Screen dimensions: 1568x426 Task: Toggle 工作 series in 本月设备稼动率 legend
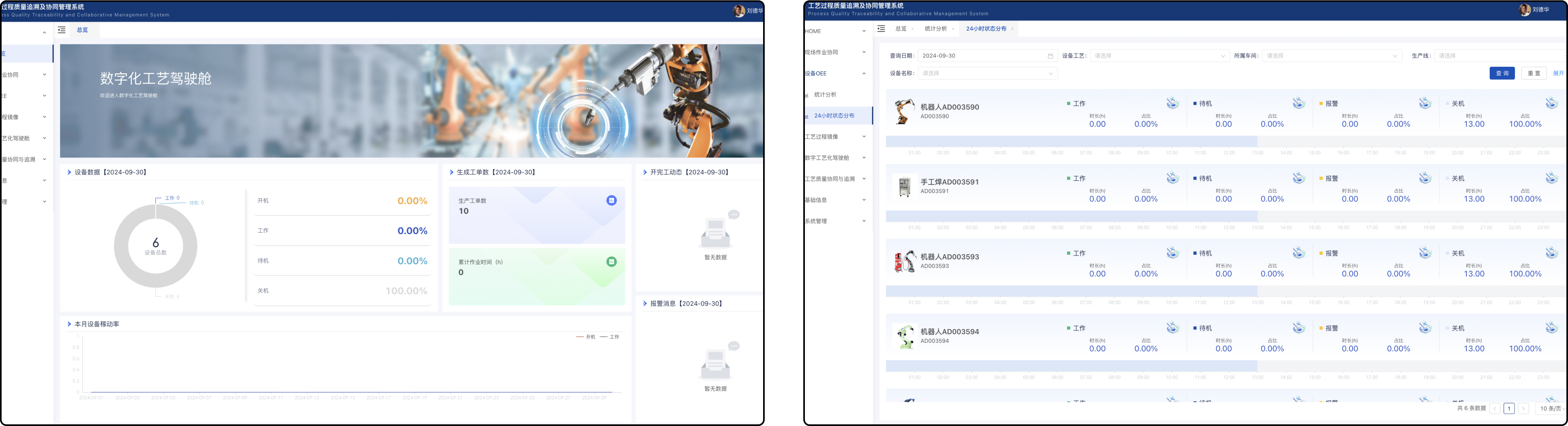pos(609,337)
